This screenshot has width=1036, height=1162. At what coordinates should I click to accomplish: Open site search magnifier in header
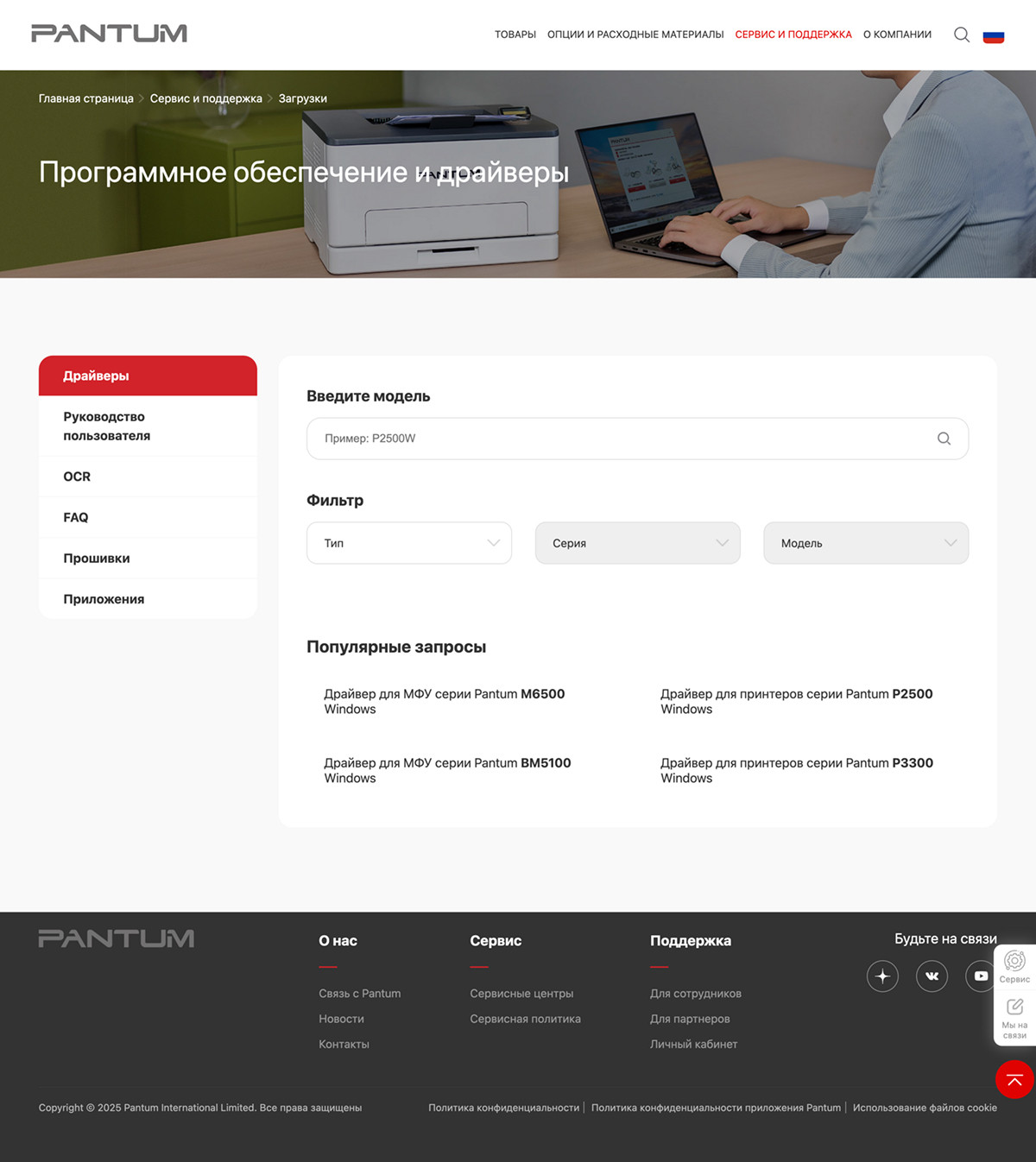962,35
